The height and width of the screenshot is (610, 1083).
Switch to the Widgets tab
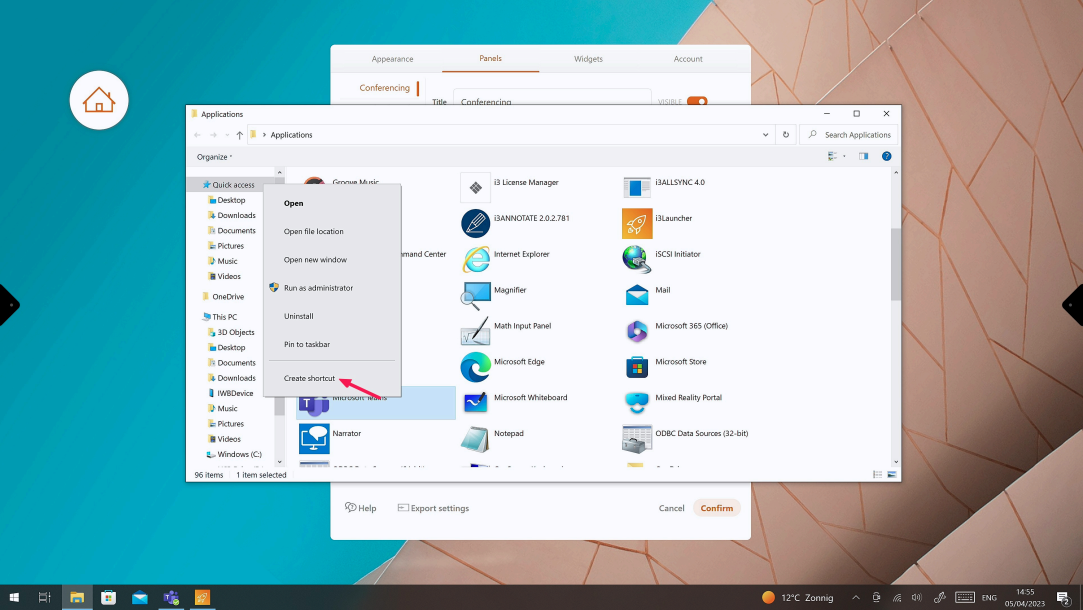coord(588,59)
